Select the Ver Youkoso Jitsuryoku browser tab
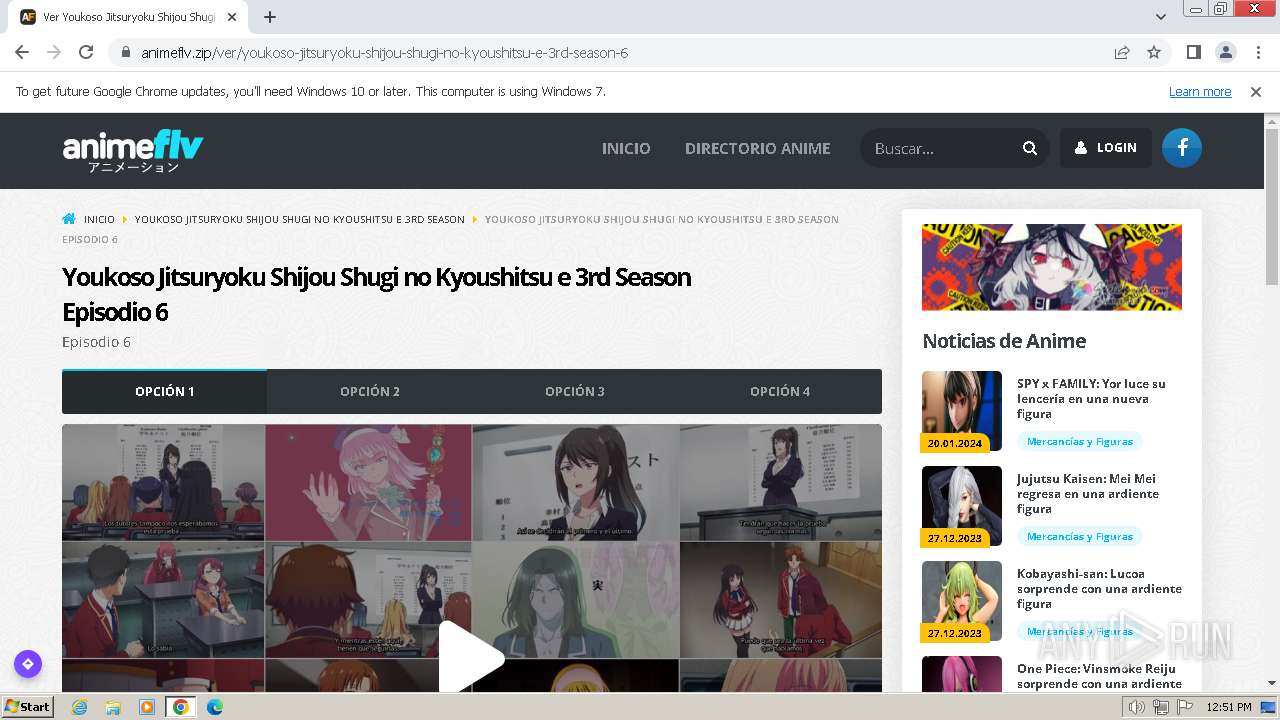This screenshot has height=720, width=1280. tap(128, 17)
